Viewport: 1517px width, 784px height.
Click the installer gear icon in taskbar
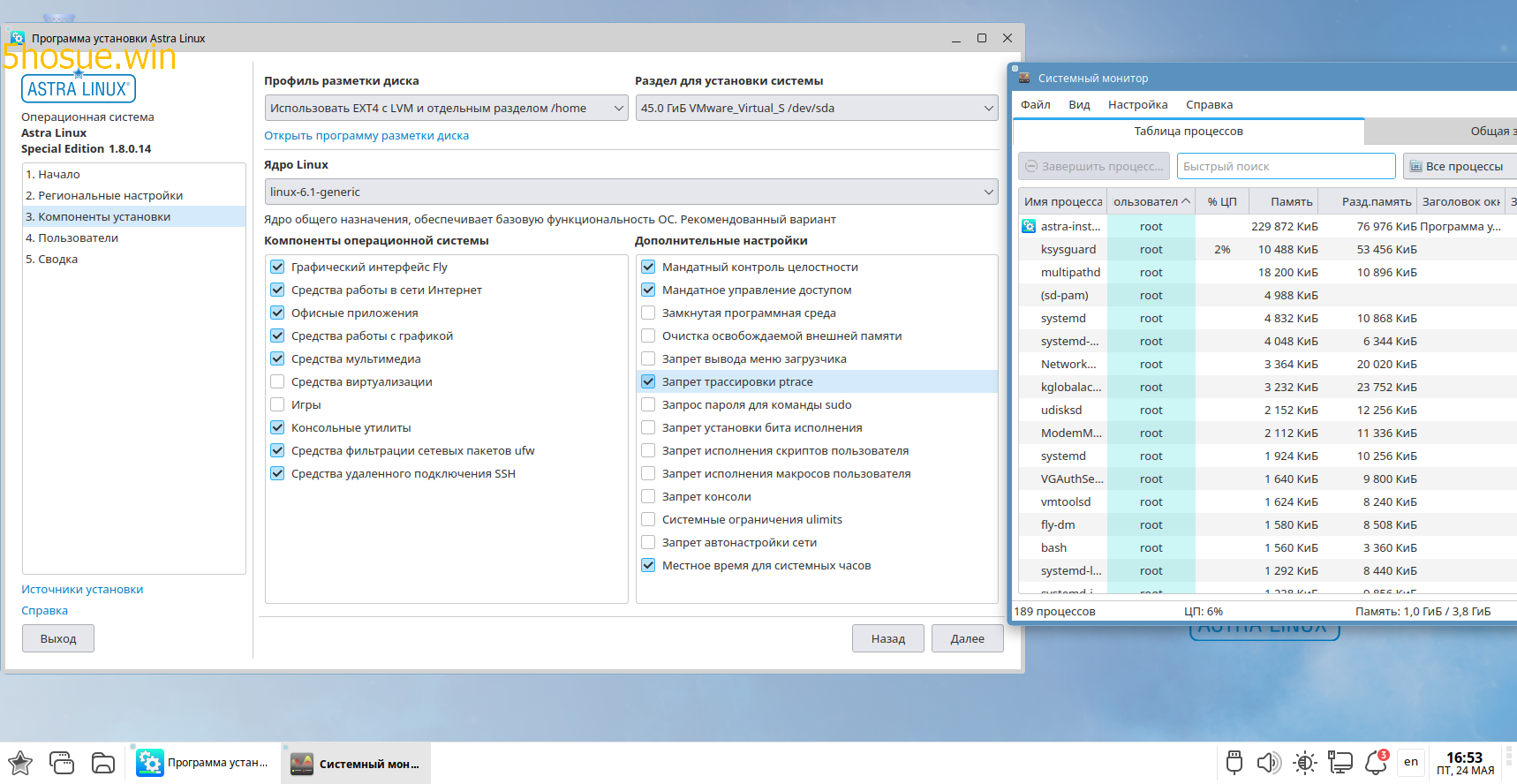pyautogui.click(x=150, y=763)
